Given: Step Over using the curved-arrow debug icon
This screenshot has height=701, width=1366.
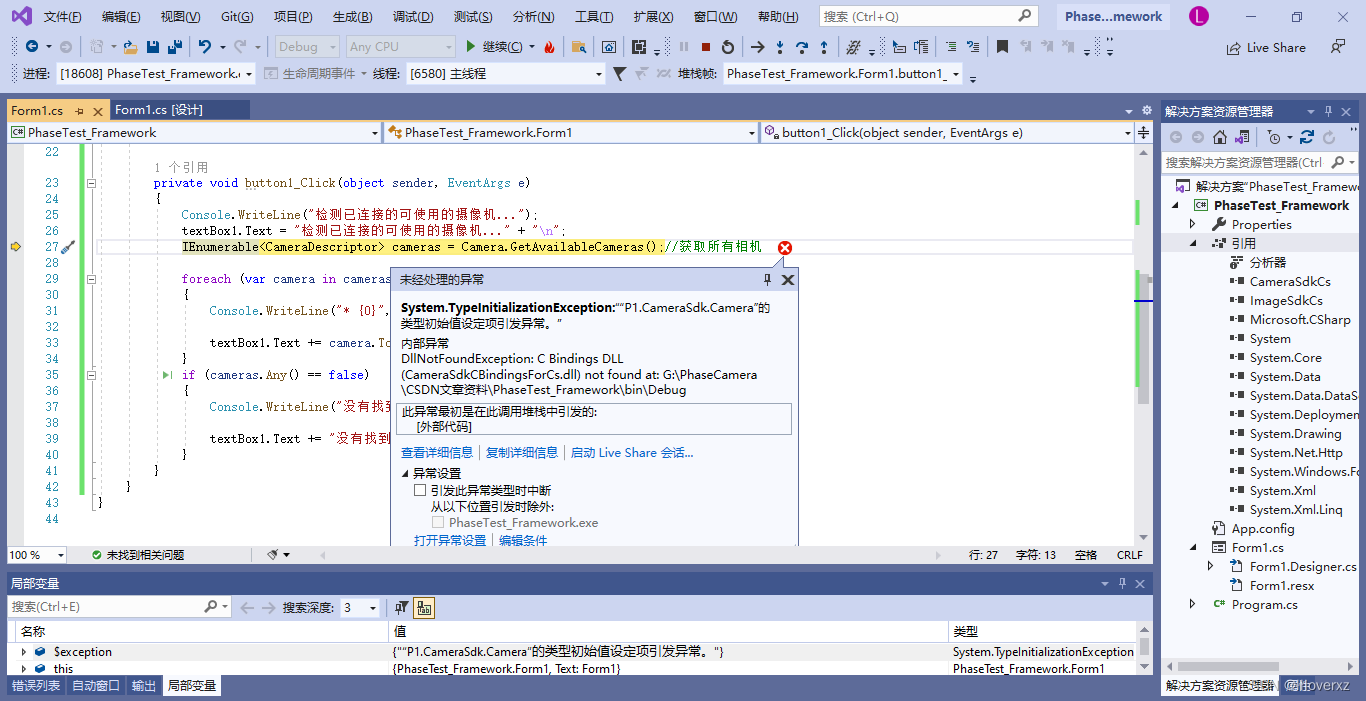Looking at the screenshot, I should click(802, 47).
